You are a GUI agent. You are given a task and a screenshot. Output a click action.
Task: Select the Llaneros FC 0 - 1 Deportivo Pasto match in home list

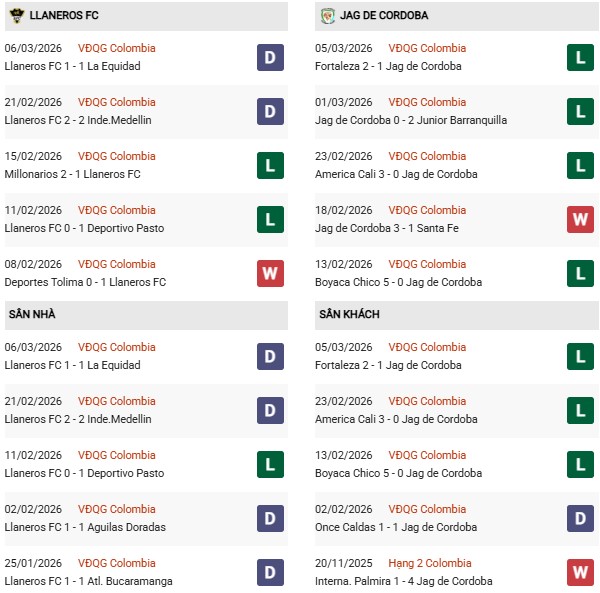(84, 473)
